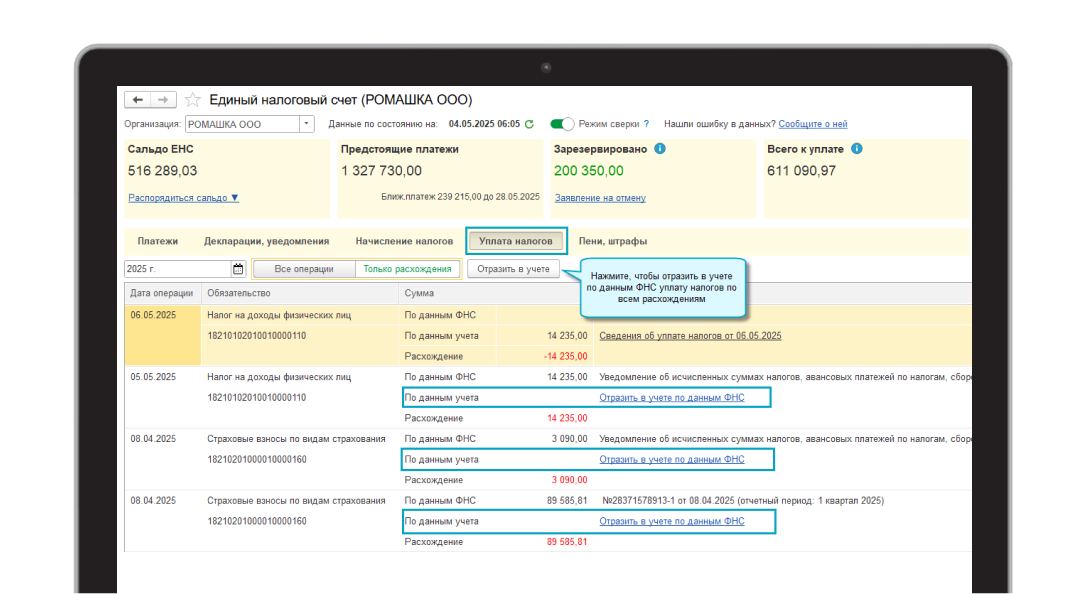
Task: Click the Сообщите о ней link
Action: point(812,124)
